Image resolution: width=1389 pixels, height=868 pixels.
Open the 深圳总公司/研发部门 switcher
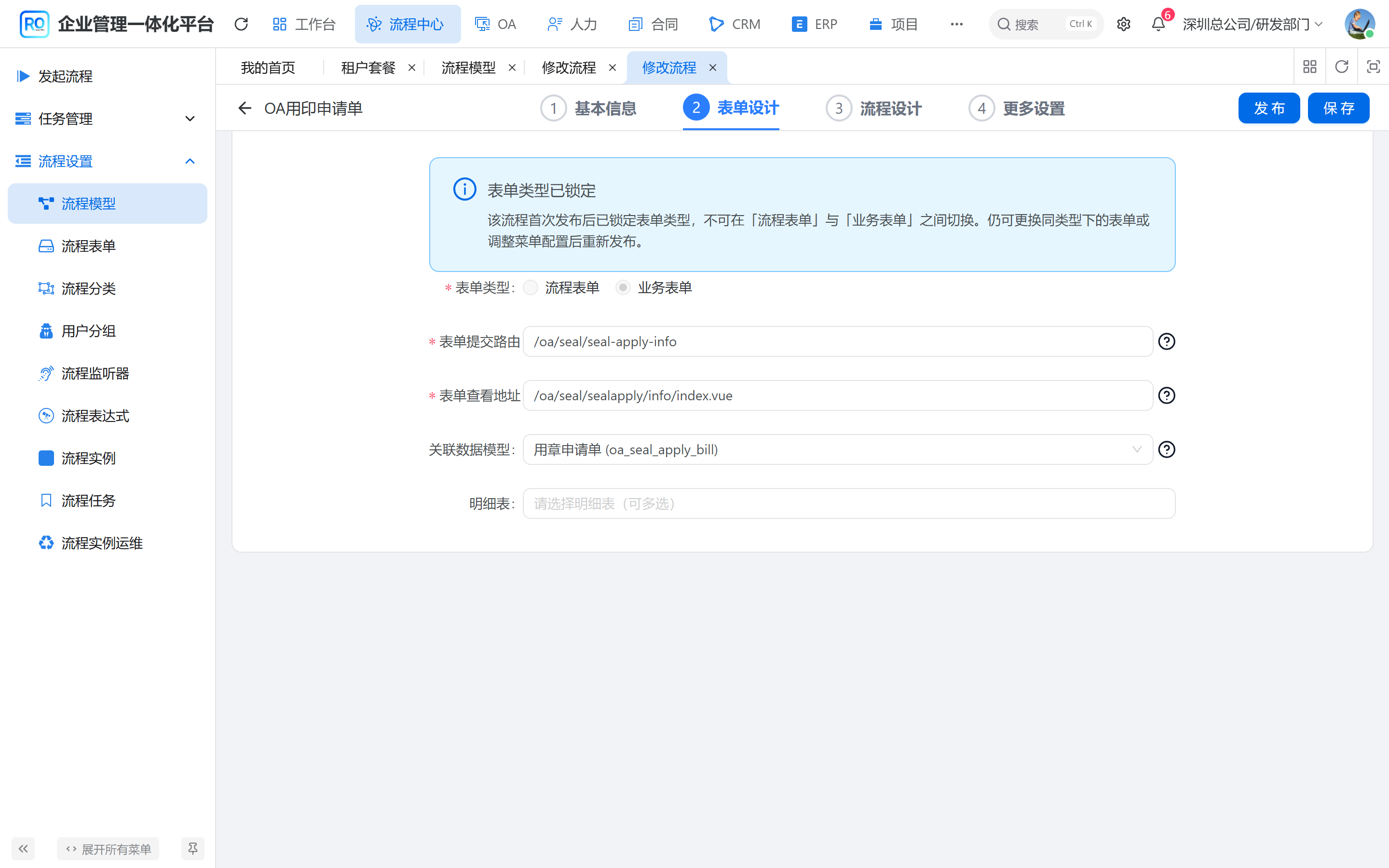1253,24
